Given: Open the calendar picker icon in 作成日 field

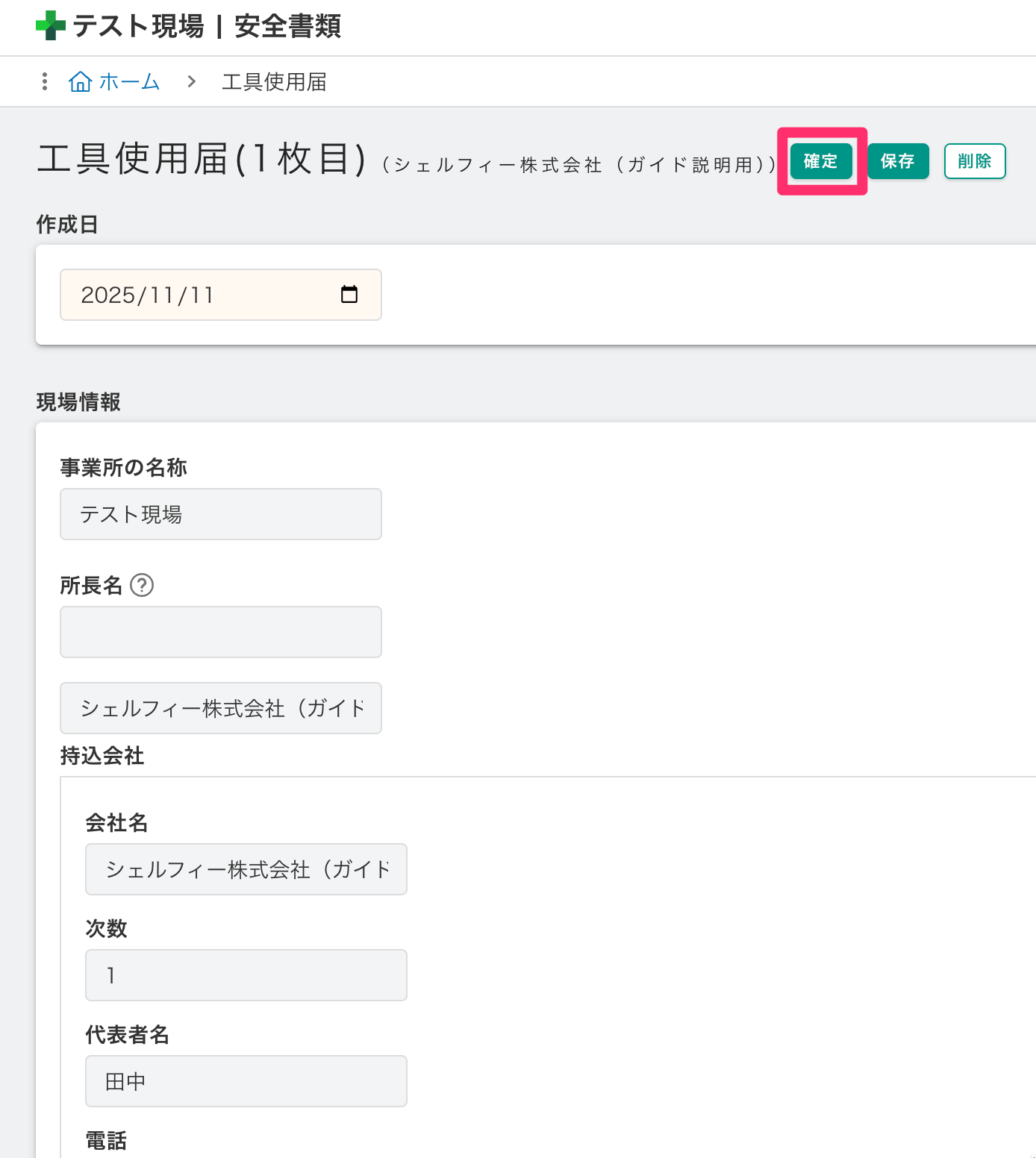Looking at the screenshot, I should pos(349,295).
